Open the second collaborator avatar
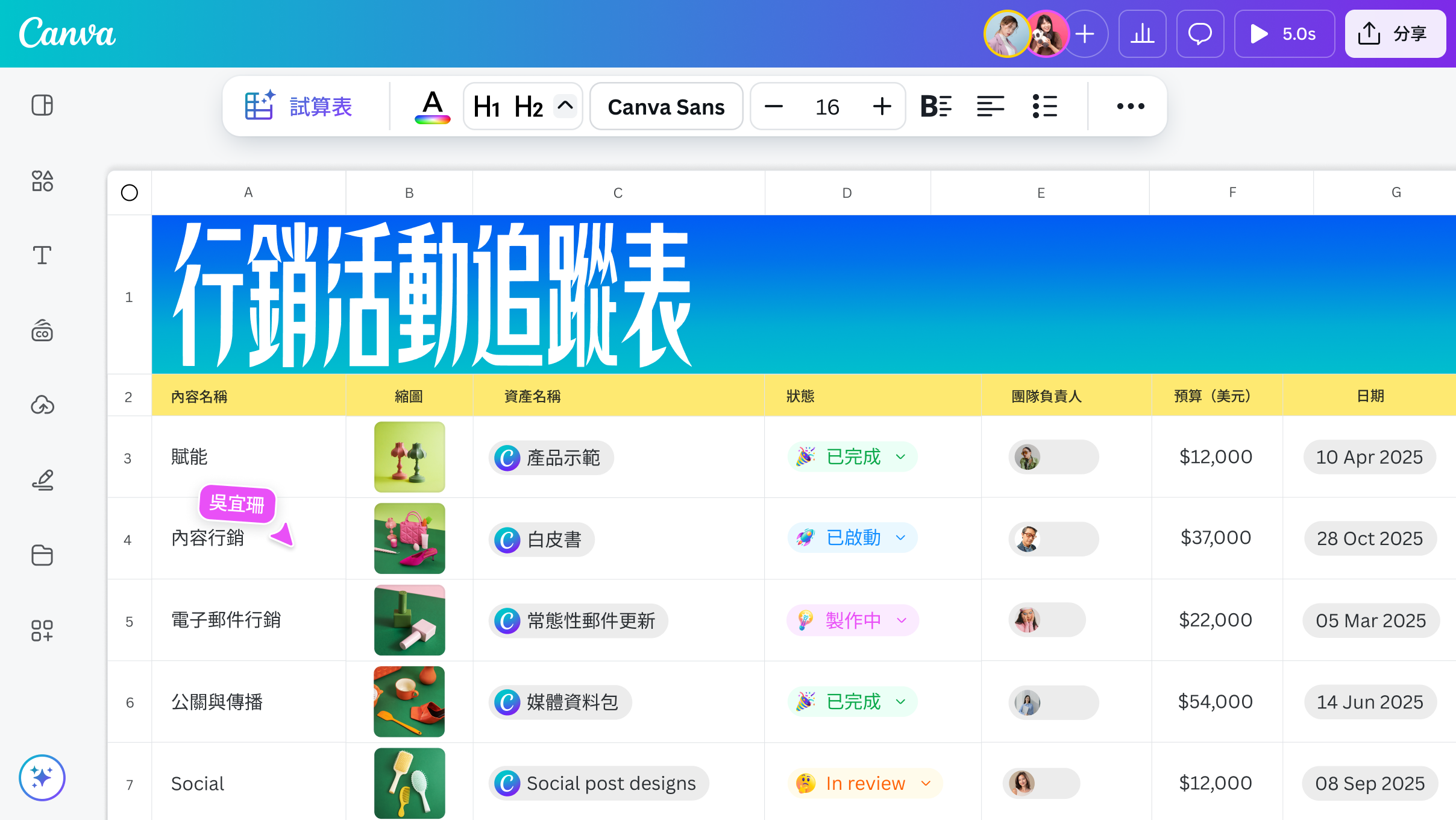 pos(1047,34)
